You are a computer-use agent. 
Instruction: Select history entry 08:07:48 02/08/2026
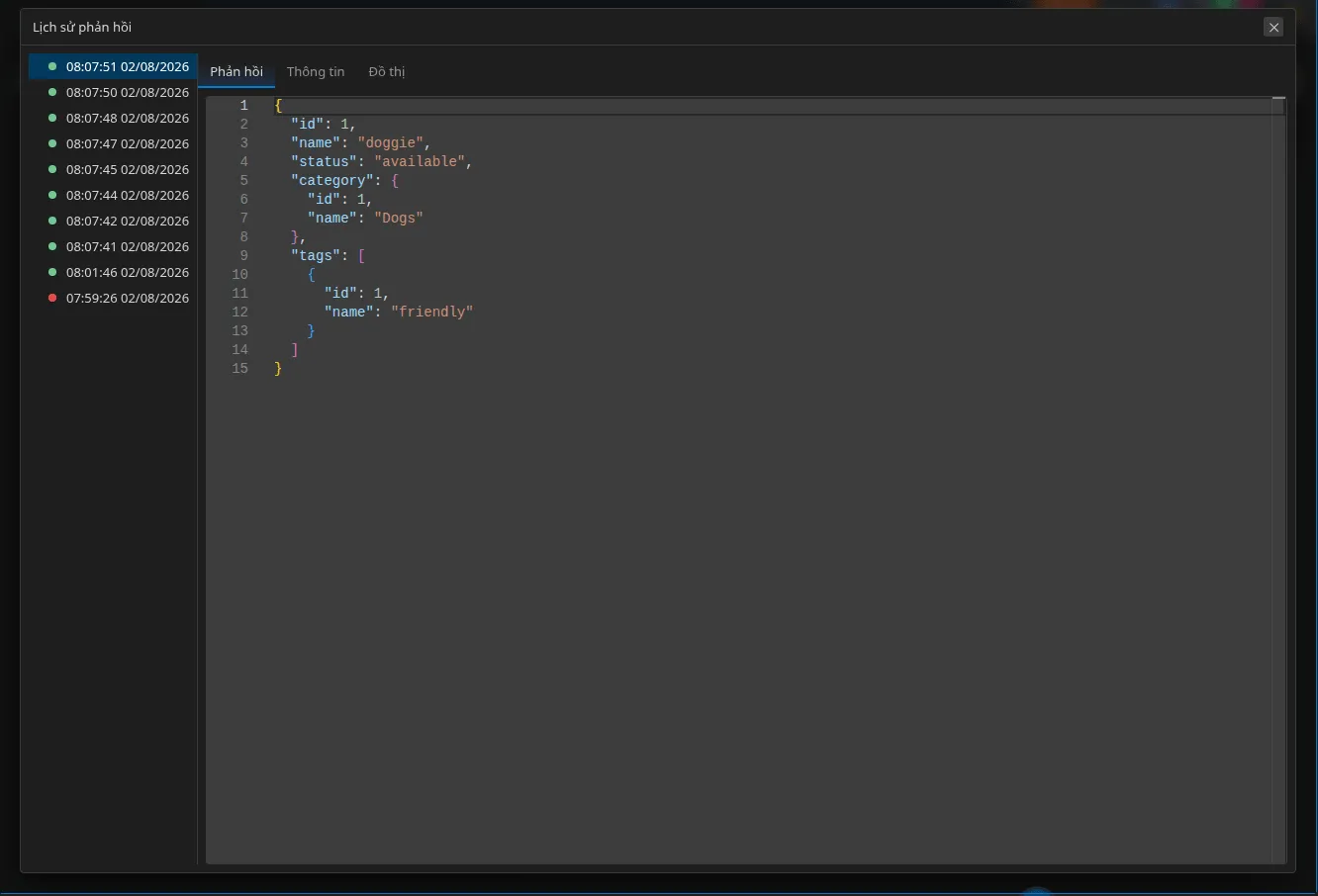113,118
